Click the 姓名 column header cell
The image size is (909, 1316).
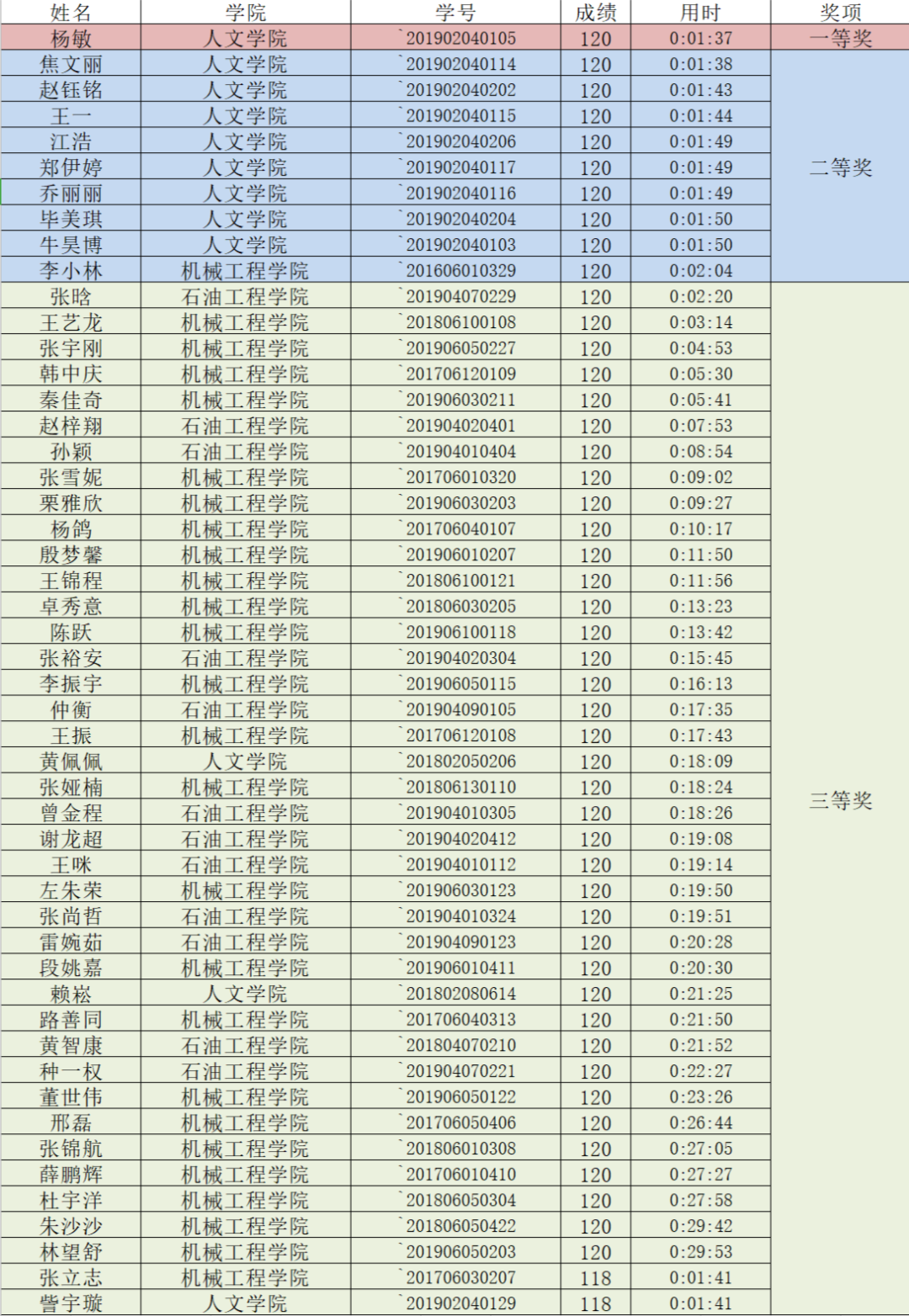tap(71, 13)
